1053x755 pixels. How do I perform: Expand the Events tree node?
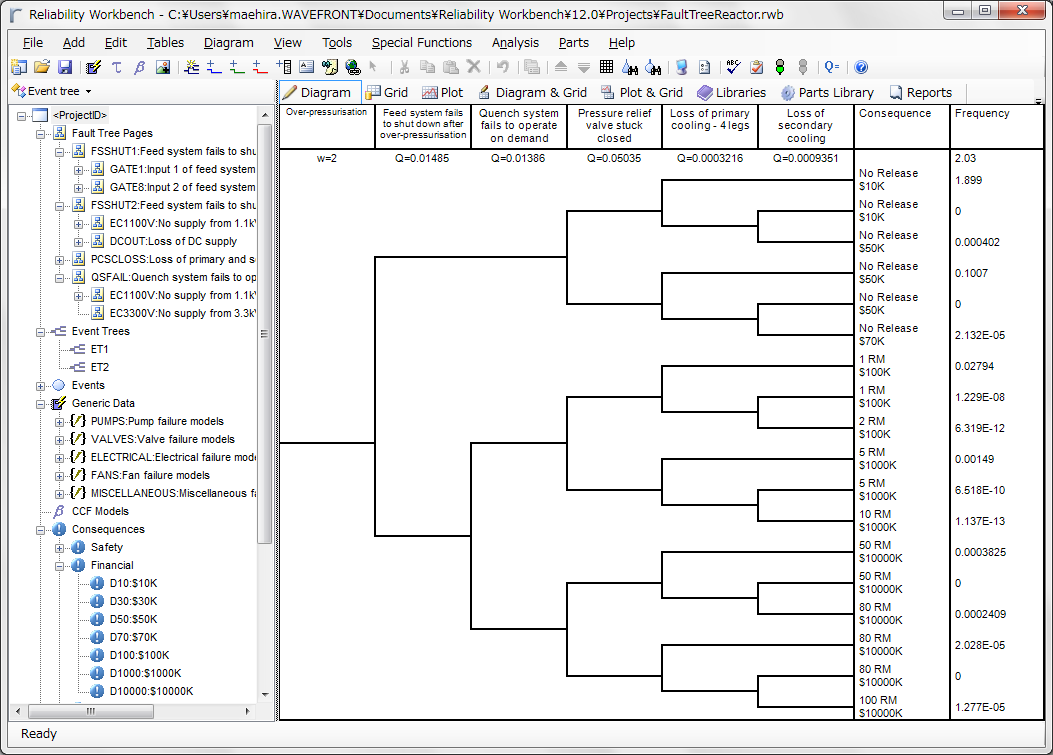click(40, 386)
